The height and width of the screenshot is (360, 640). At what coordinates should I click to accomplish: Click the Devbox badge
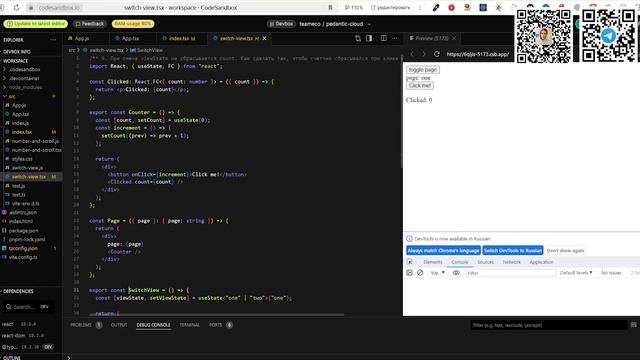click(x=282, y=24)
